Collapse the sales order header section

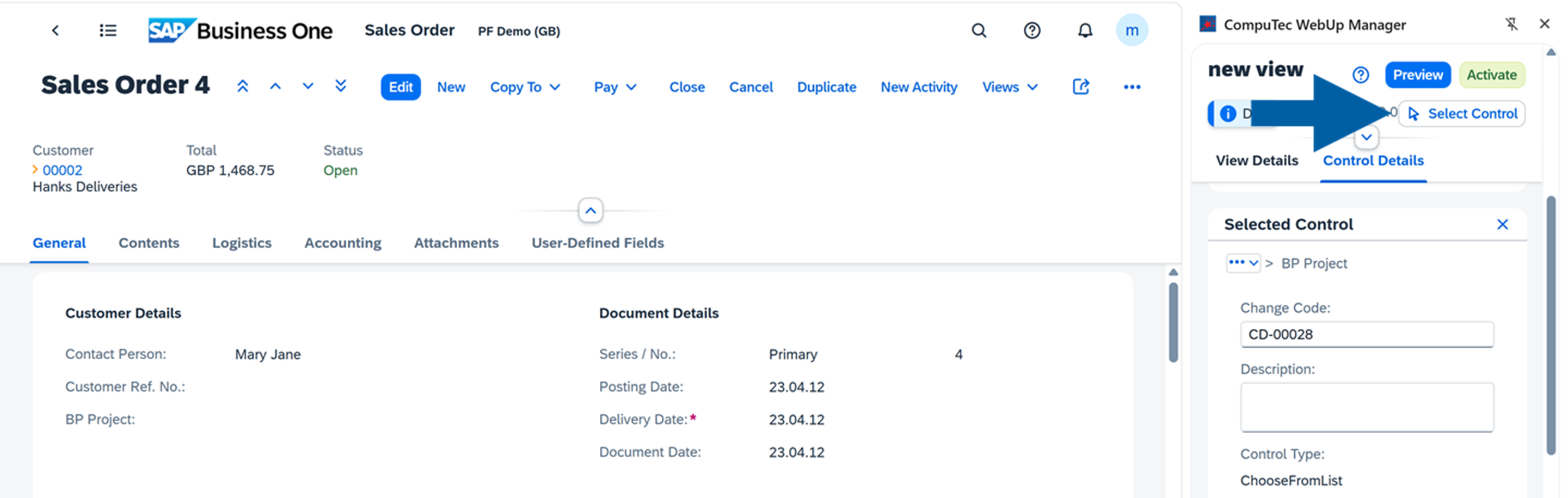coord(590,211)
